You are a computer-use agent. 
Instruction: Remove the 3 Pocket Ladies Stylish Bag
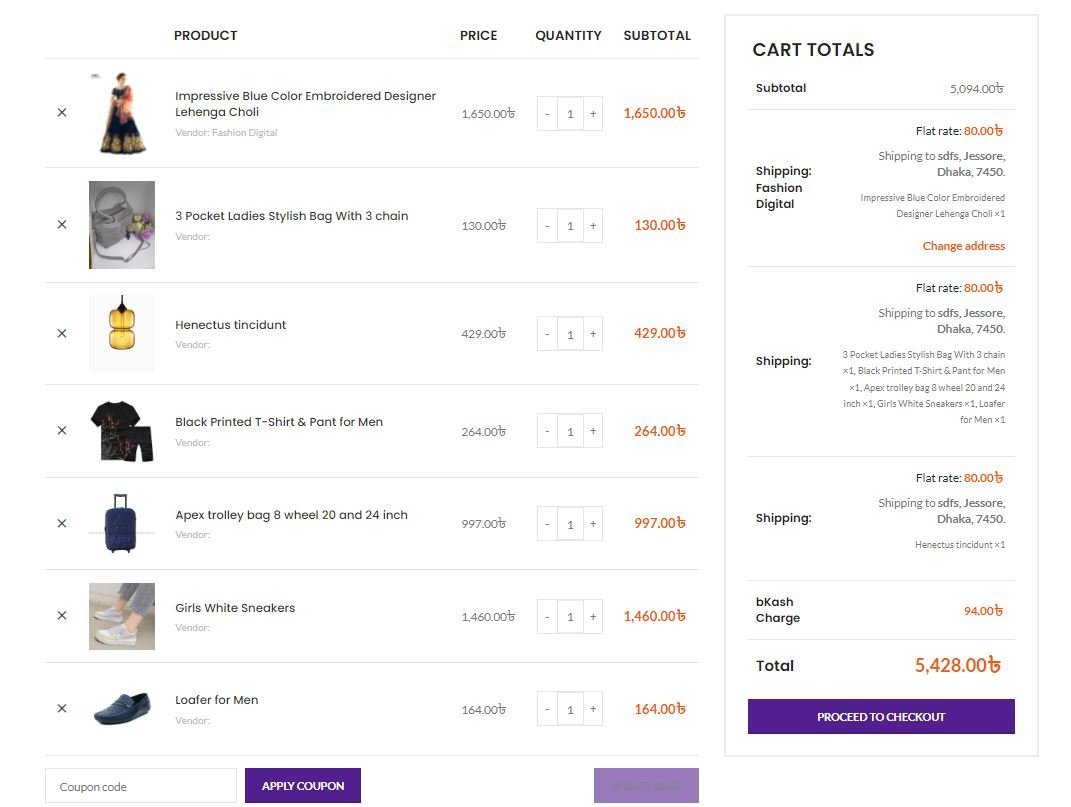click(61, 225)
